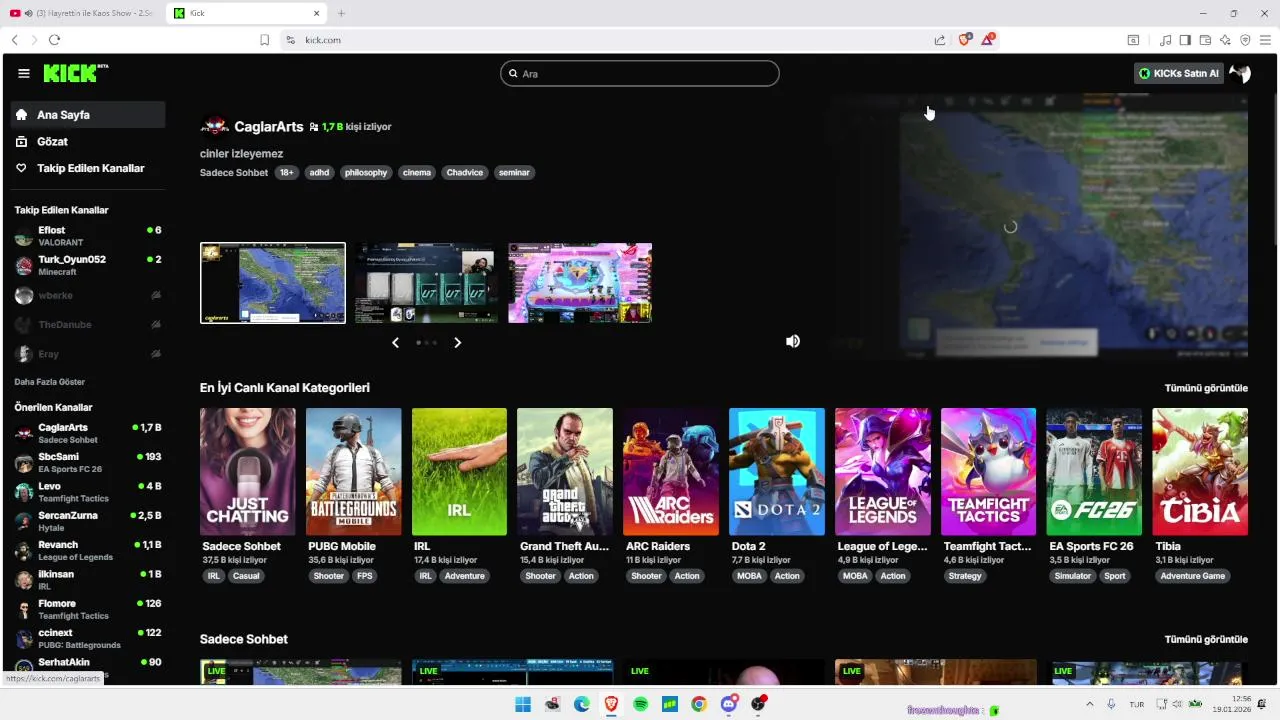Show next featured stream with right arrow
Image resolution: width=1280 pixels, height=720 pixels.
(x=457, y=342)
